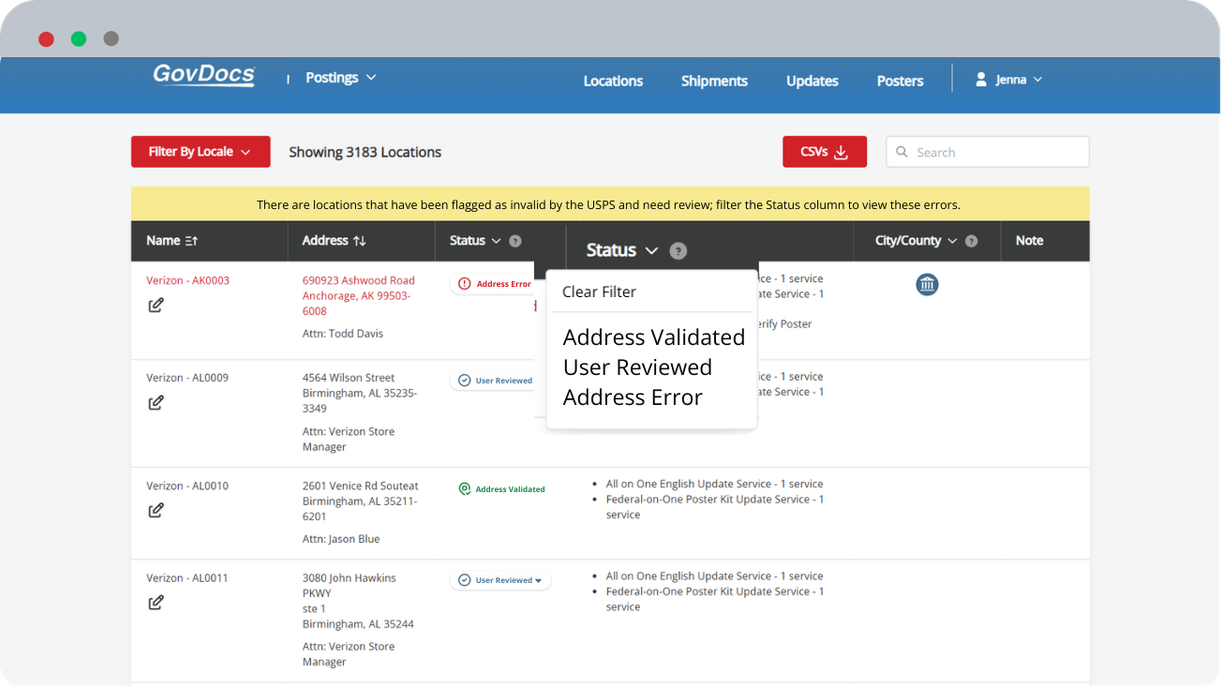Click the government building icon in AK0003 row

(927, 285)
